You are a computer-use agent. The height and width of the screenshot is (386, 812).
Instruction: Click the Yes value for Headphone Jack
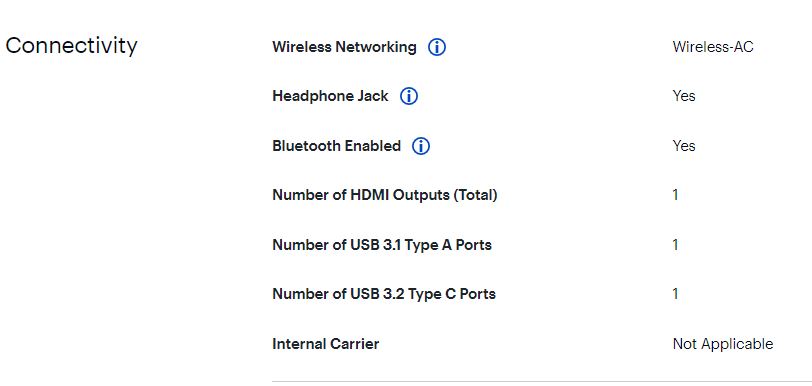684,96
